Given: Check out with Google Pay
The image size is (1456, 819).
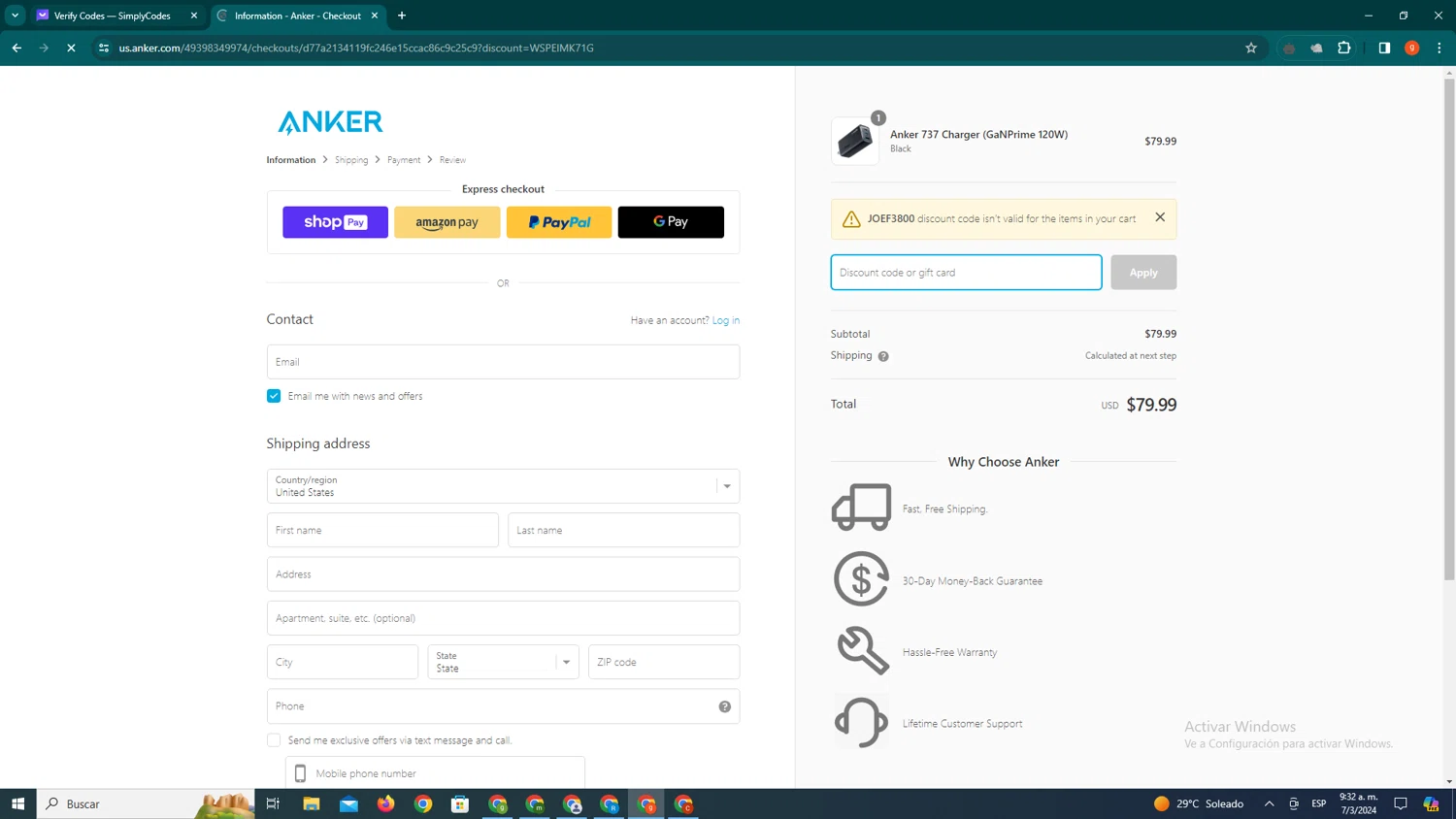Looking at the screenshot, I should point(671,222).
